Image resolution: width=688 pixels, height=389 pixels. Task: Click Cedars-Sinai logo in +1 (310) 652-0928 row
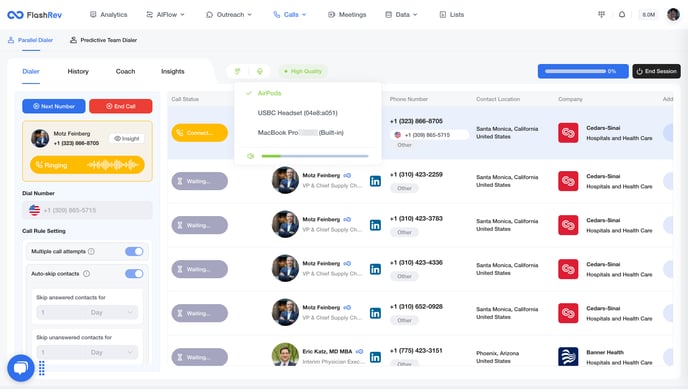coord(568,313)
